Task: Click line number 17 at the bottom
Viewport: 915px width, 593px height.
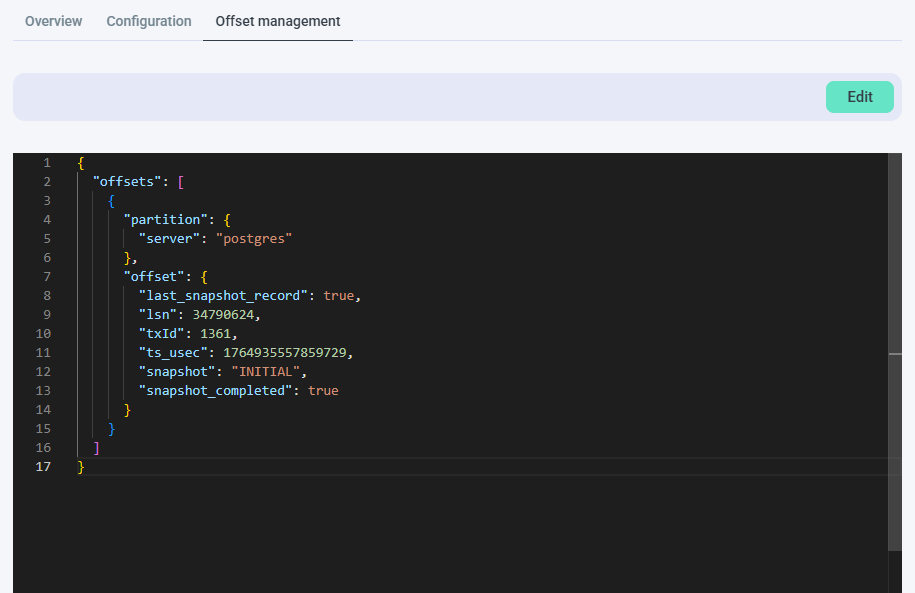Action: pos(42,466)
